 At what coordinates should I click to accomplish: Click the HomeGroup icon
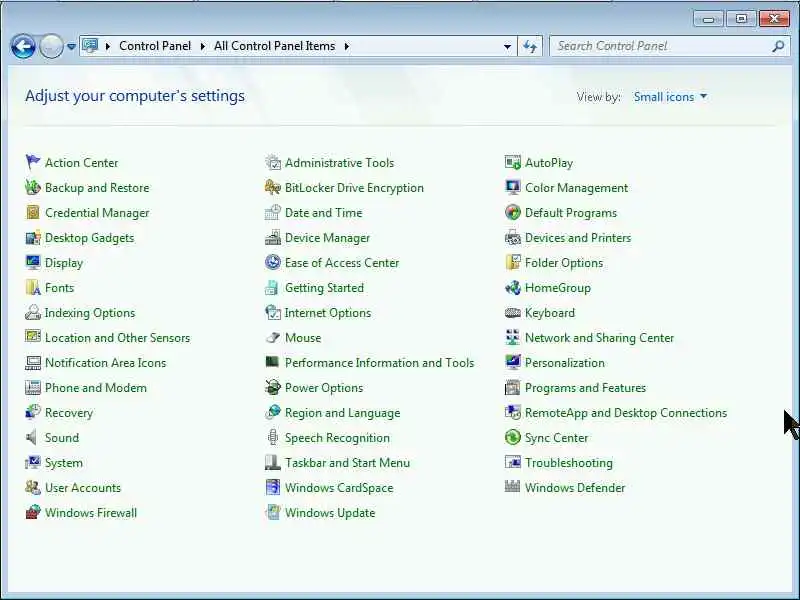pyautogui.click(x=513, y=287)
